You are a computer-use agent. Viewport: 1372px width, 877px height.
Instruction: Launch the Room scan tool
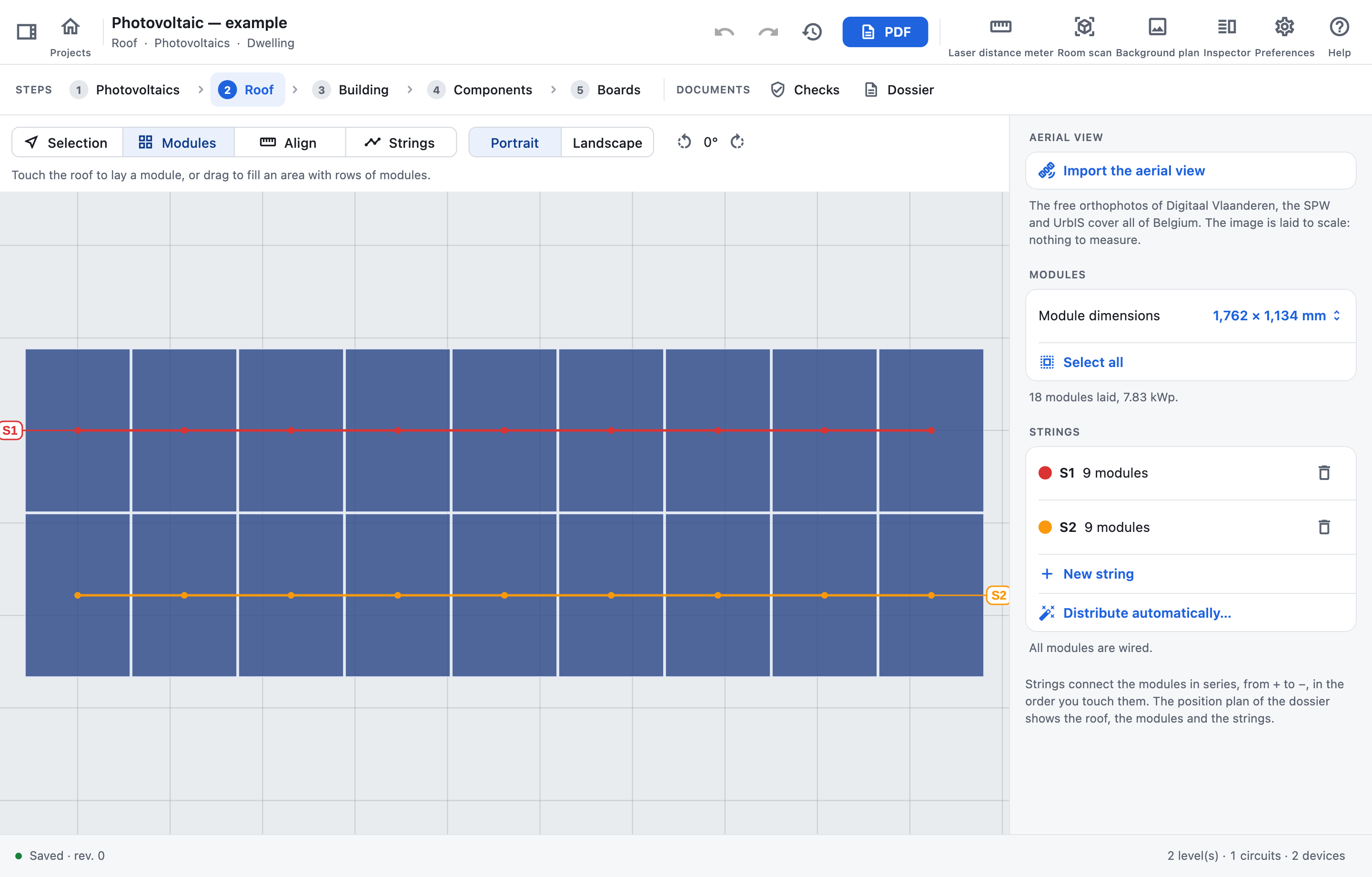pyautogui.click(x=1084, y=26)
